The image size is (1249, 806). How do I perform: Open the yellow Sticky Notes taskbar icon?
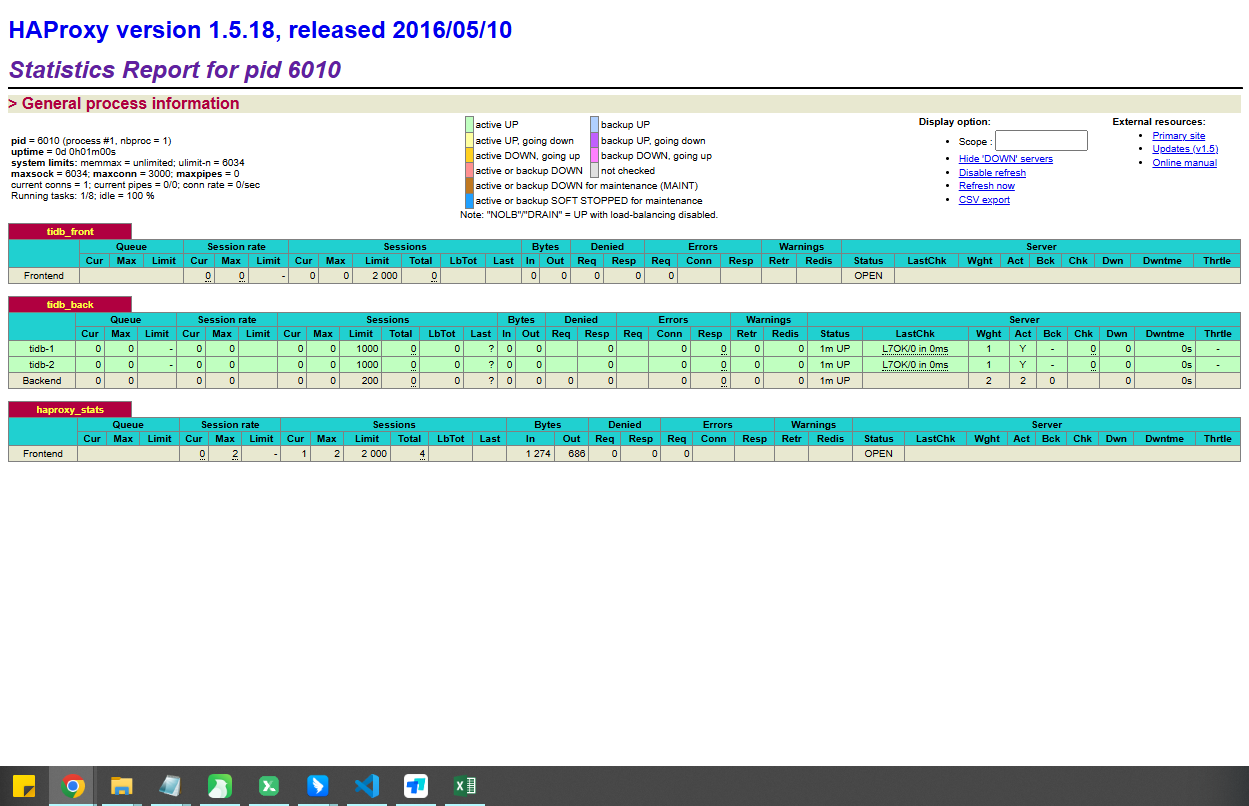click(x=23, y=786)
